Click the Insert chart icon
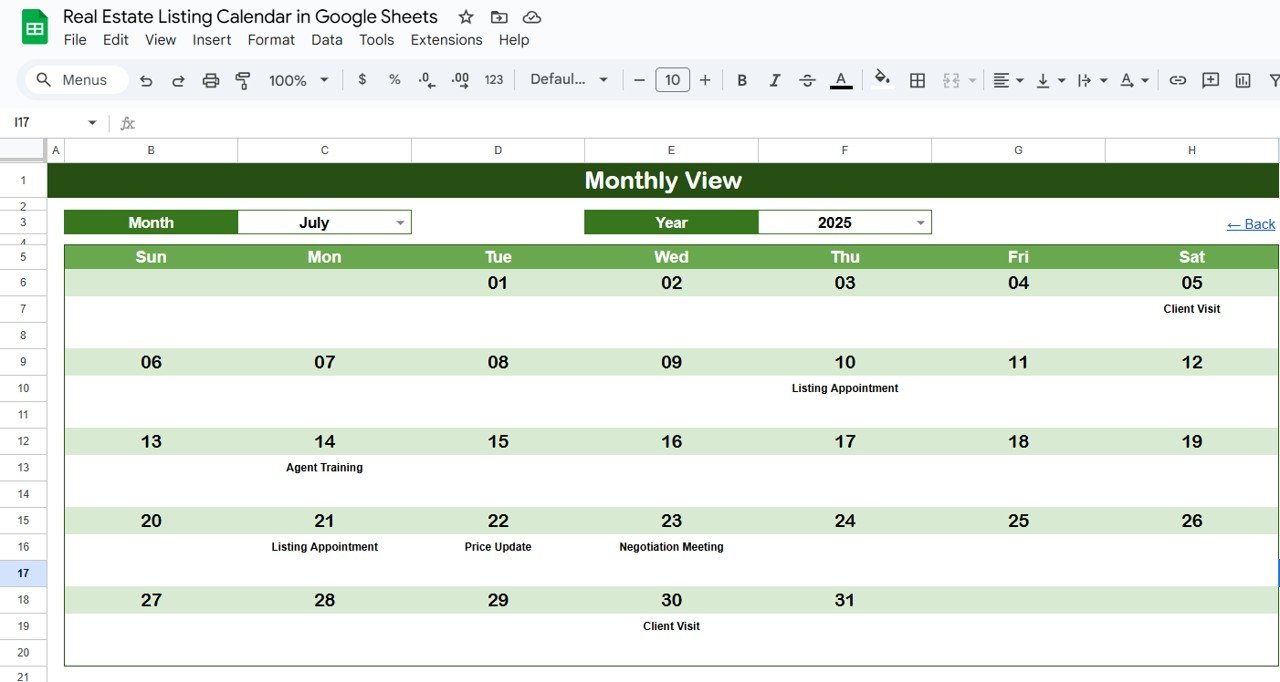Viewport: 1280px width, 682px height. click(1243, 80)
